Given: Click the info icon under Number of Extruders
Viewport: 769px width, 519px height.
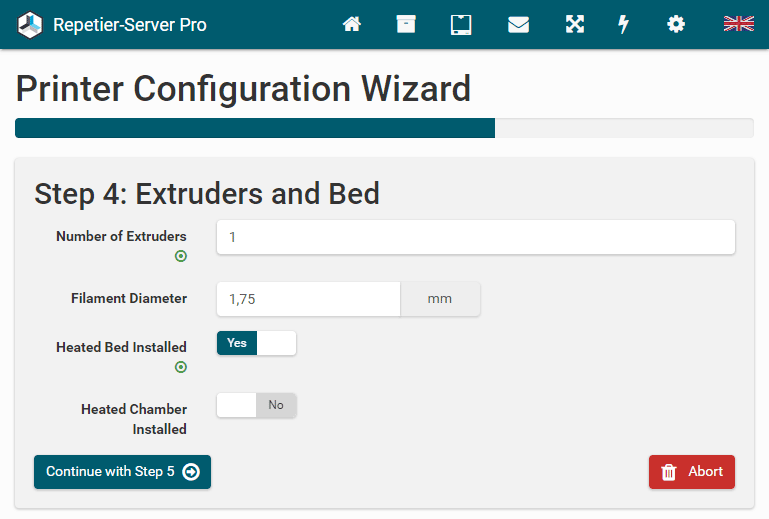Looking at the screenshot, I should pos(181,256).
